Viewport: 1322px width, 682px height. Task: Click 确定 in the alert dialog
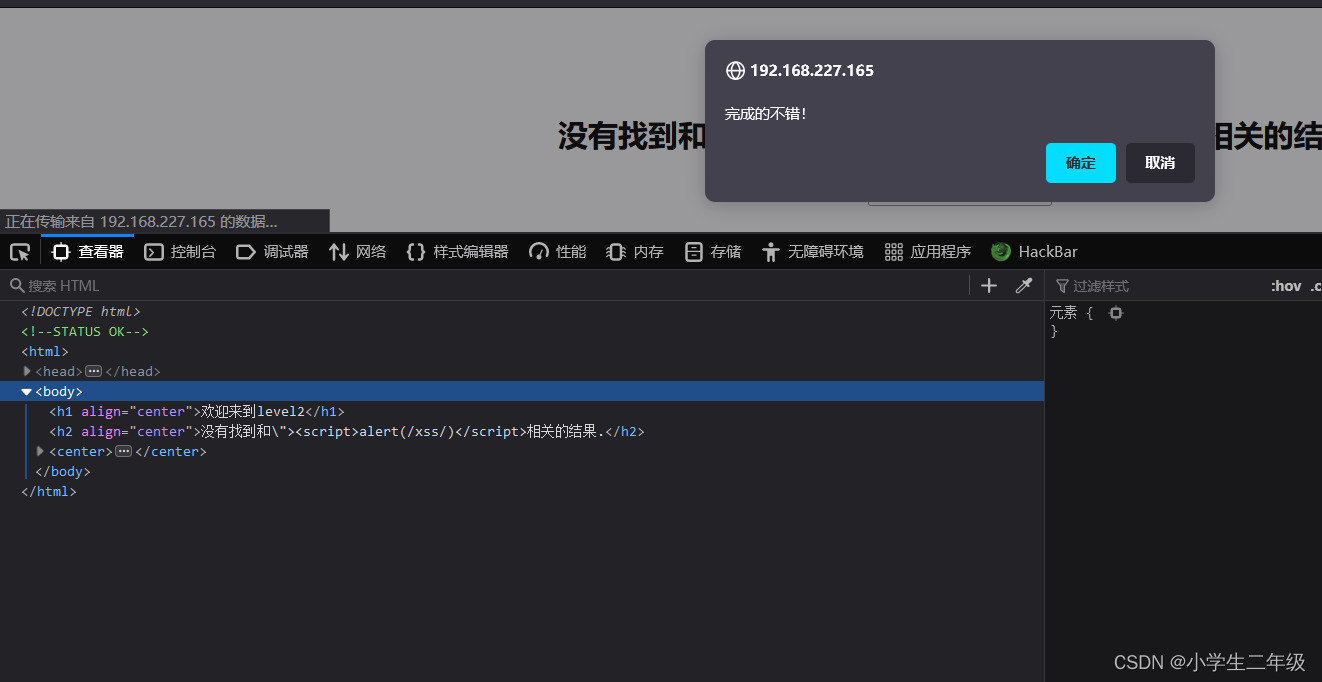pyautogui.click(x=1081, y=163)
